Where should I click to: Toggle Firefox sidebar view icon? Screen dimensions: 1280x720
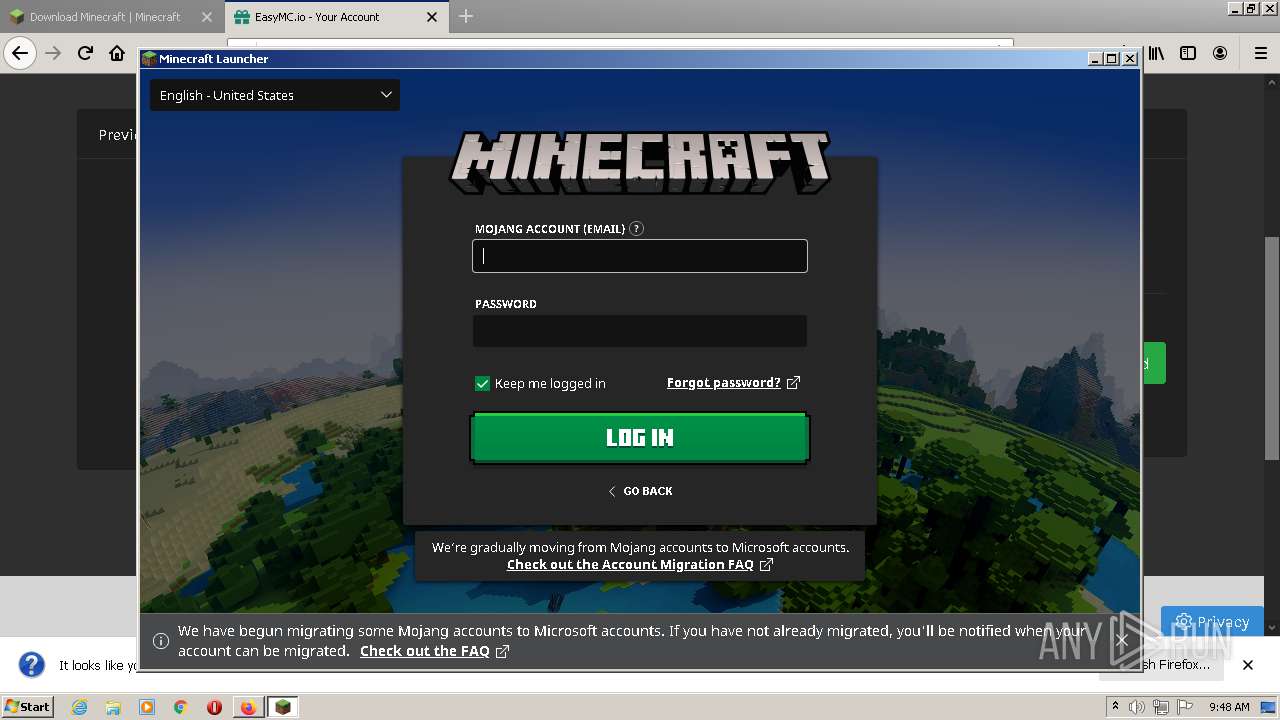1188,53
